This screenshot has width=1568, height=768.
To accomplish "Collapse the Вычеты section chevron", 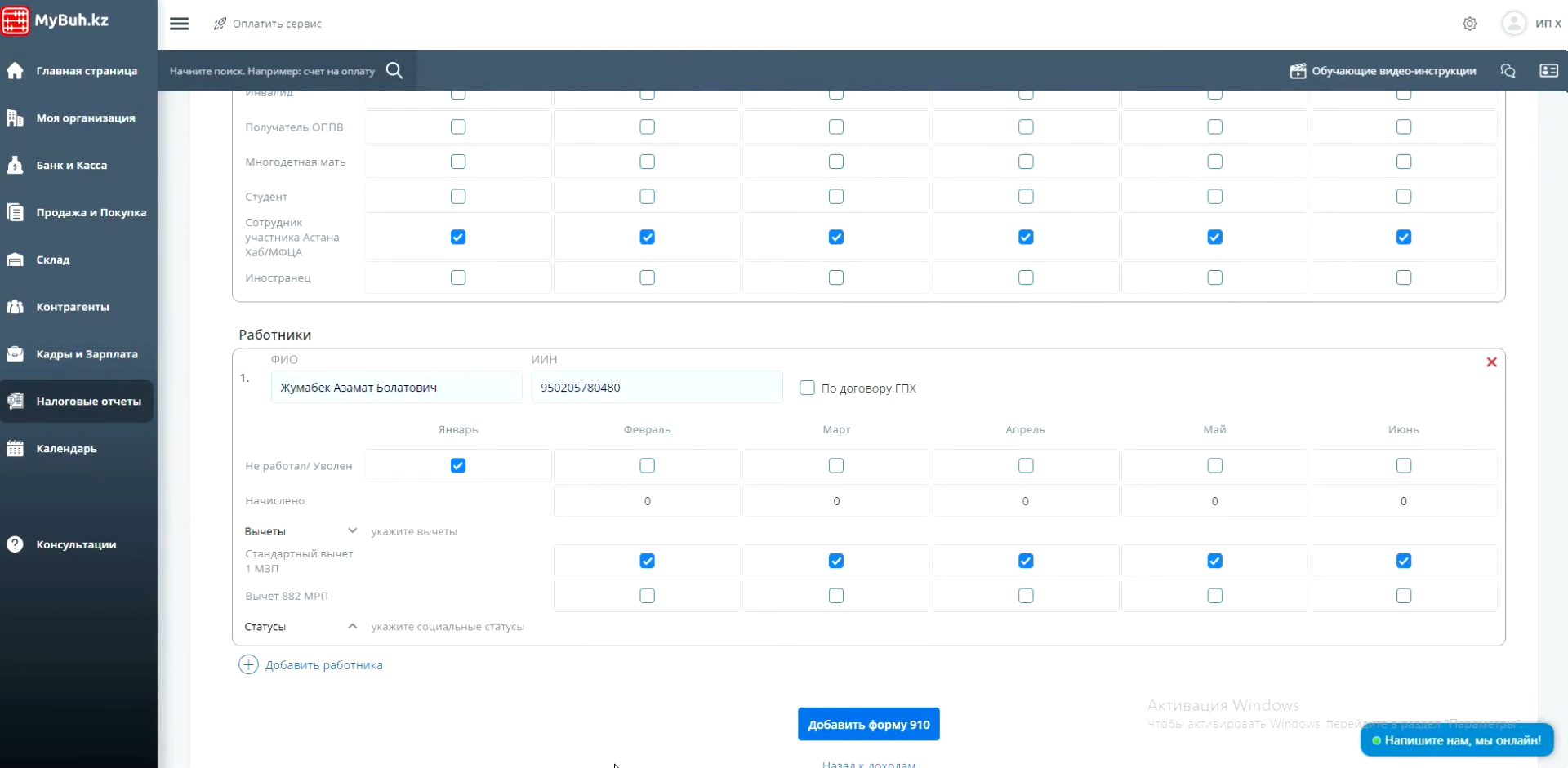I will pos(352,530).
